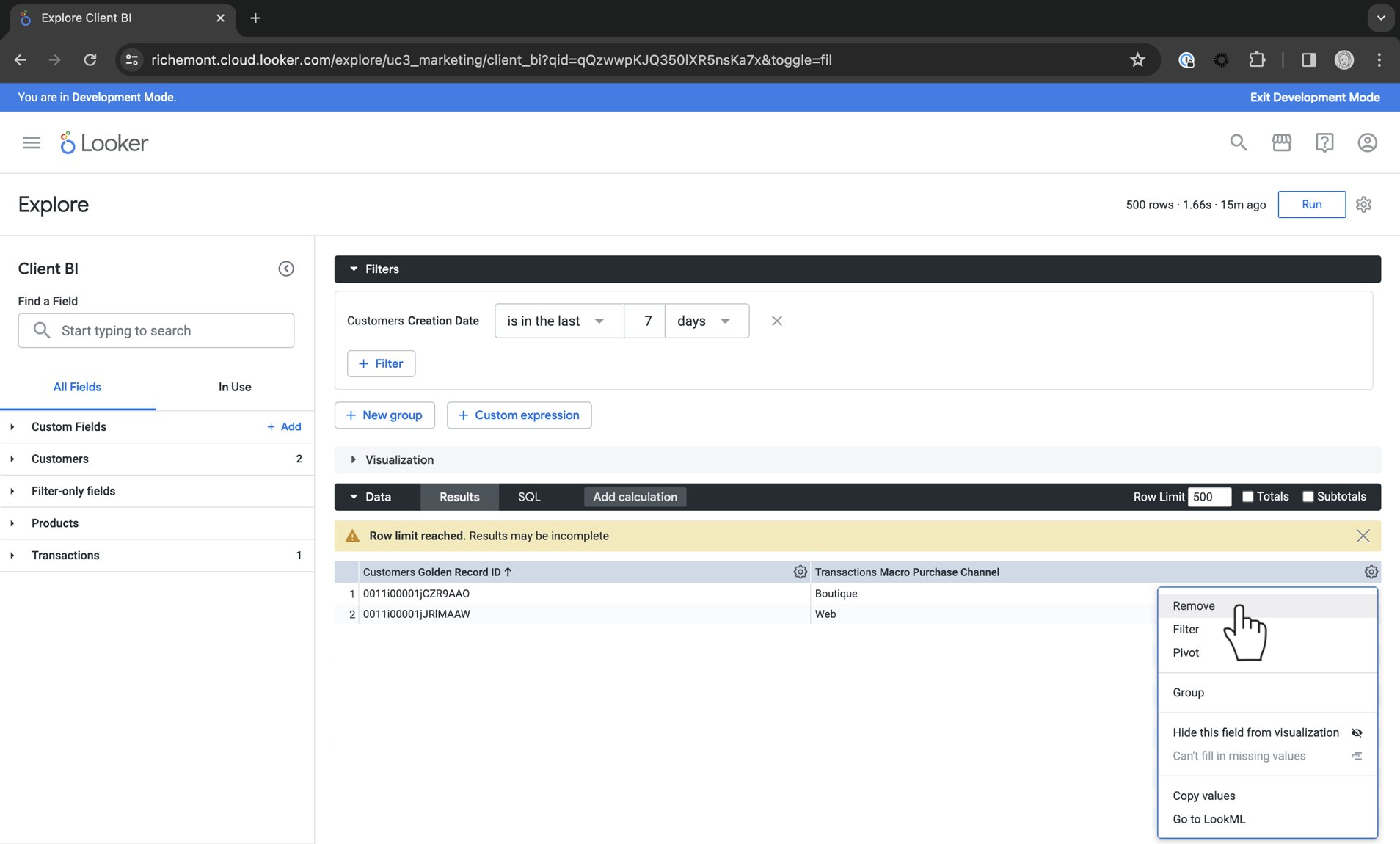Open the user account profile icon
Screen dimensions: 1400x844
1367,142
